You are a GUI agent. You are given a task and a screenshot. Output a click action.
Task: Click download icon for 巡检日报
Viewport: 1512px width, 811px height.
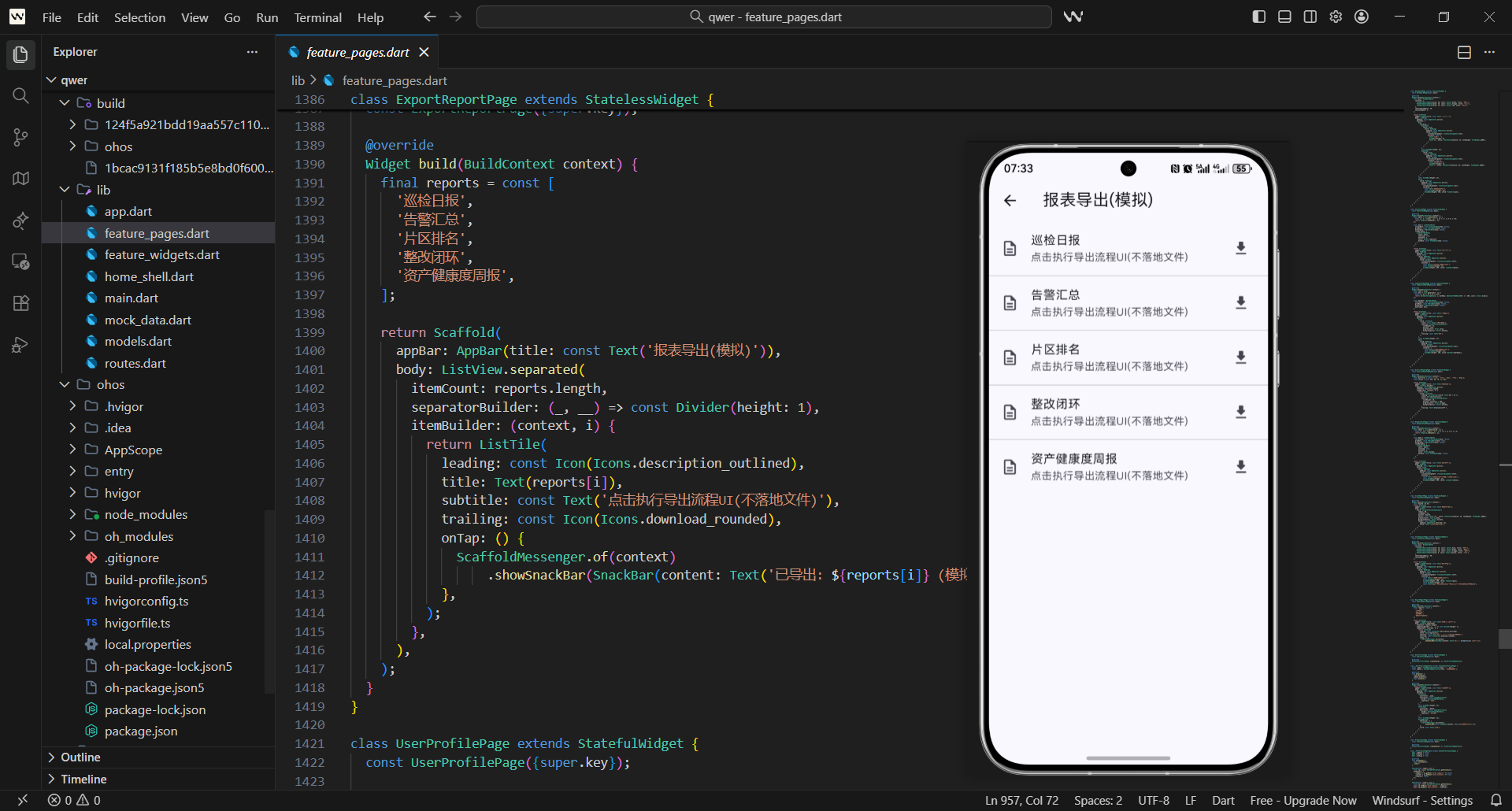click(1240, 248)
